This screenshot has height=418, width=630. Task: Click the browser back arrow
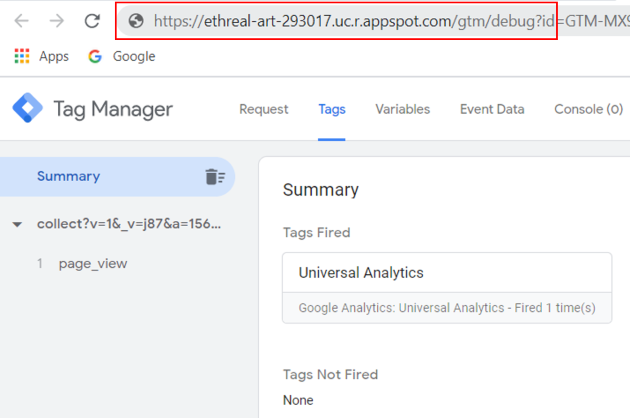[21, 20]
